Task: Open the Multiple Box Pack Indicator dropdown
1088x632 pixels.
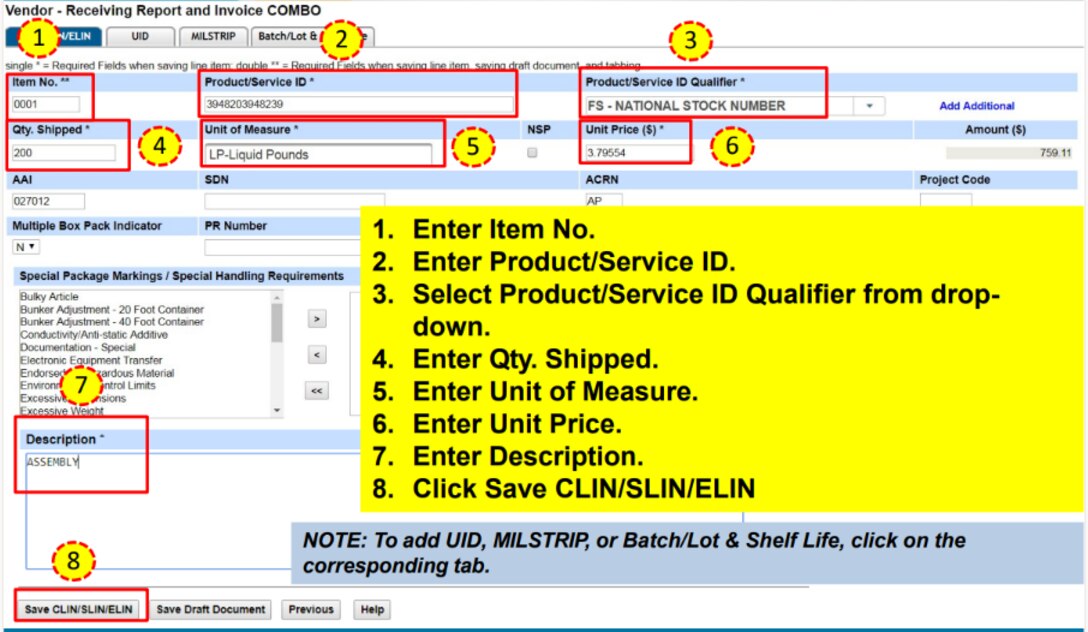Action: click(x=22, y=246)
